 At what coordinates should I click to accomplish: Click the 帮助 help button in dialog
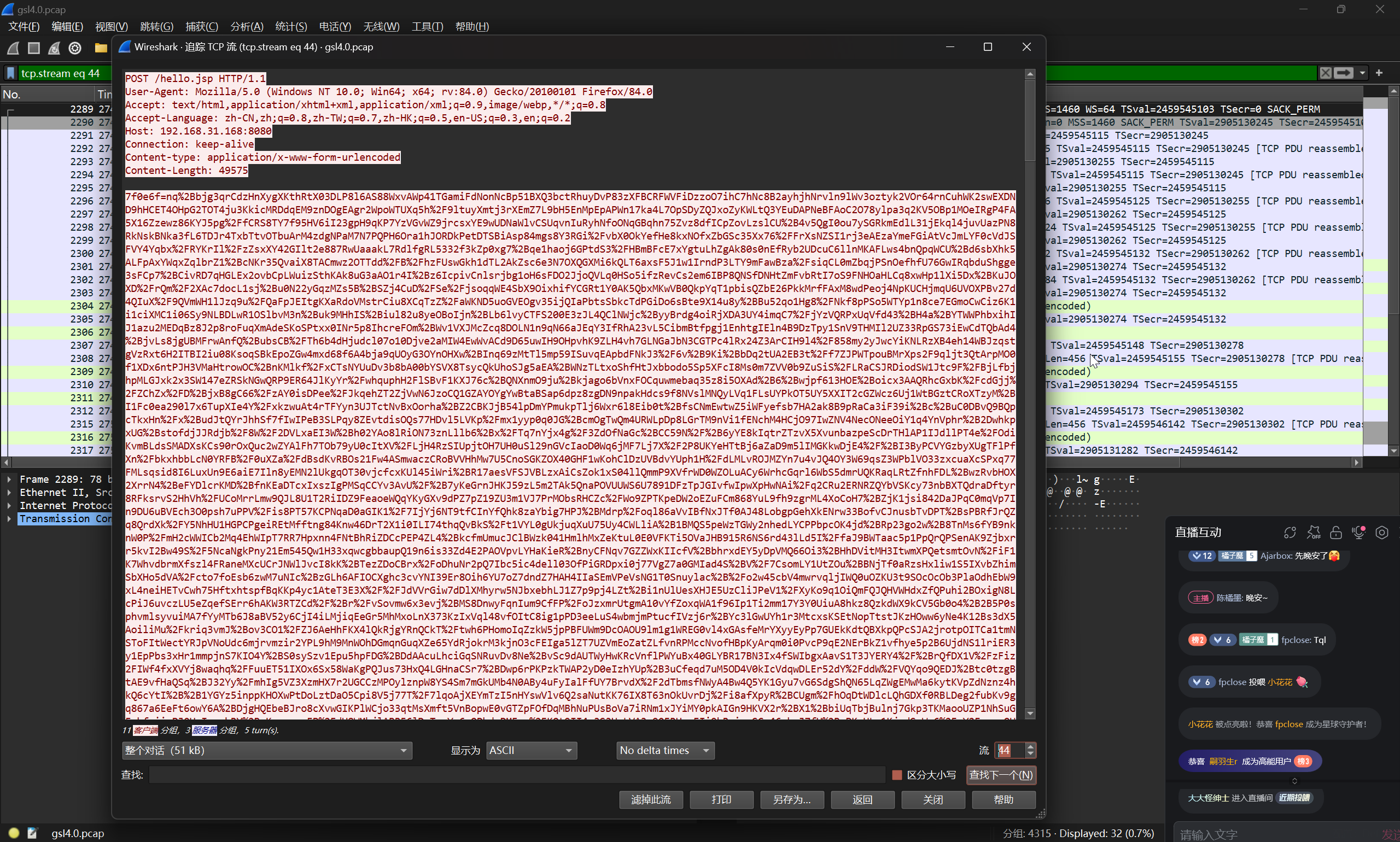tap(1004, 799)
